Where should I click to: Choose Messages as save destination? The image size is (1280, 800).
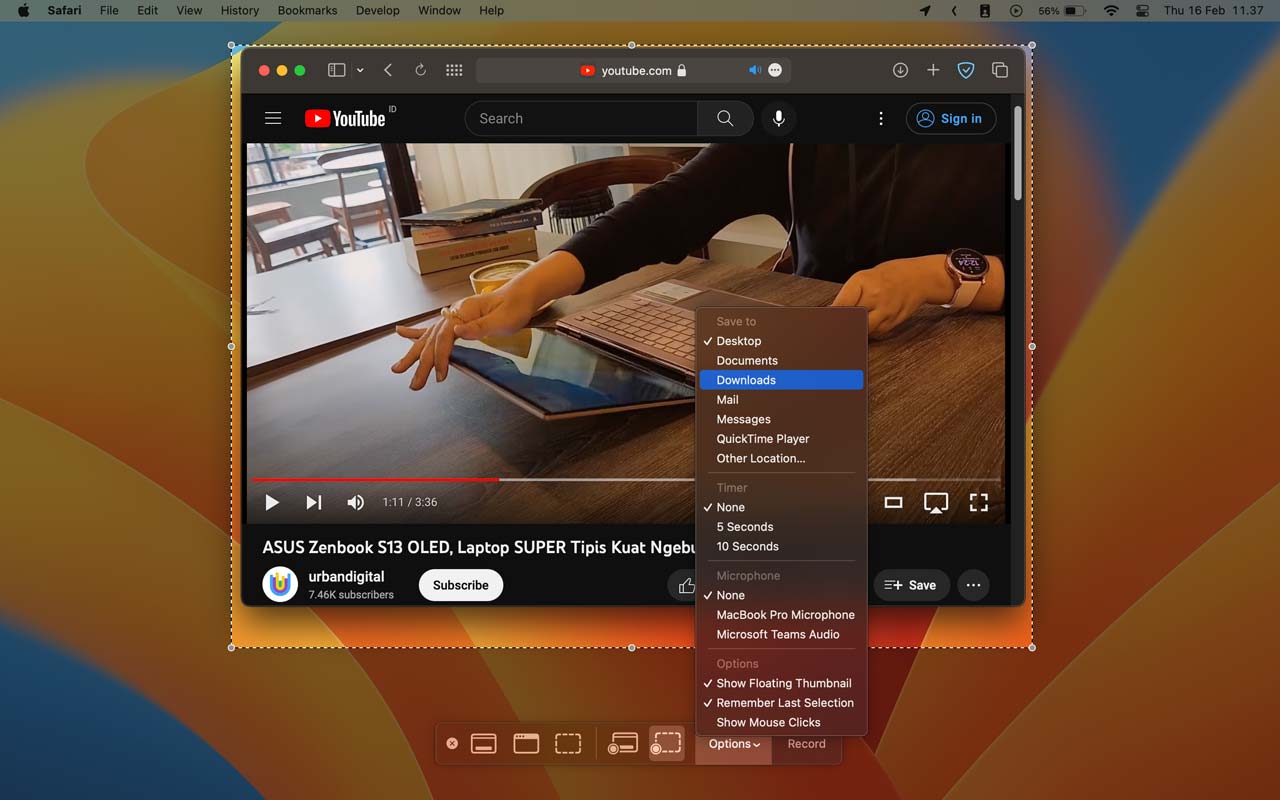coord(781,419)
